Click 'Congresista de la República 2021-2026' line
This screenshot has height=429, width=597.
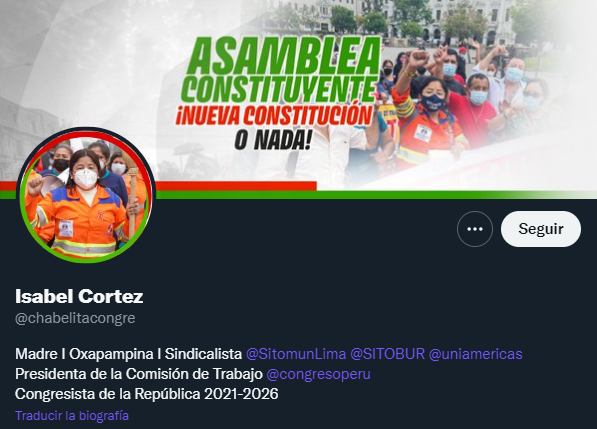[x=147, y=394]
